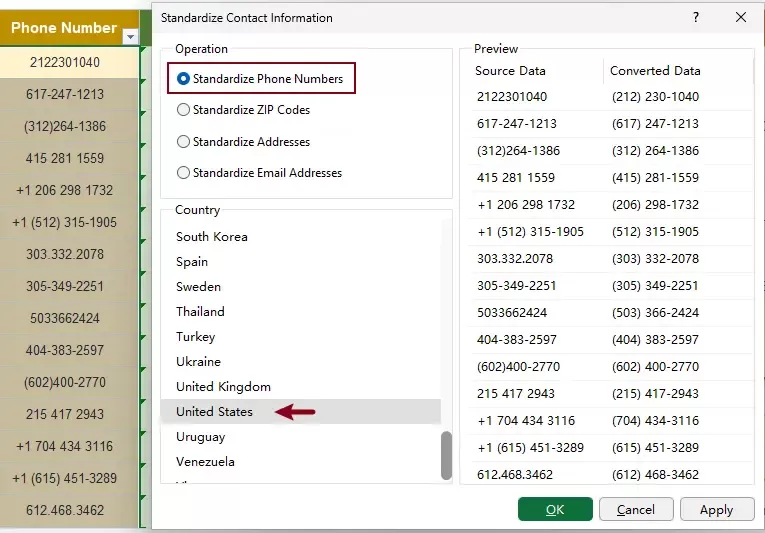
Task: Choose Spain in Country list
Action: [301, 262]
